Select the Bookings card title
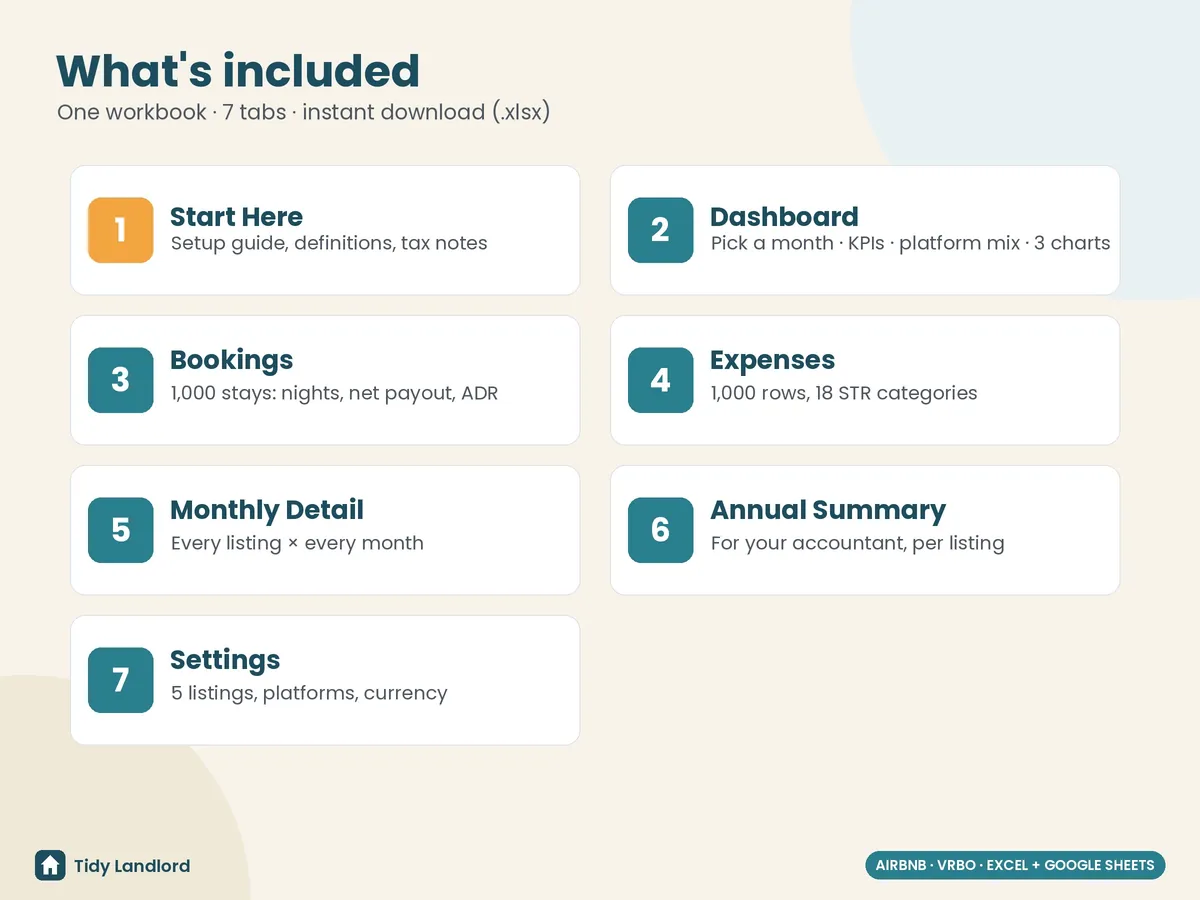Screen dimensions: 1200x900 click(x=232, y=360)
